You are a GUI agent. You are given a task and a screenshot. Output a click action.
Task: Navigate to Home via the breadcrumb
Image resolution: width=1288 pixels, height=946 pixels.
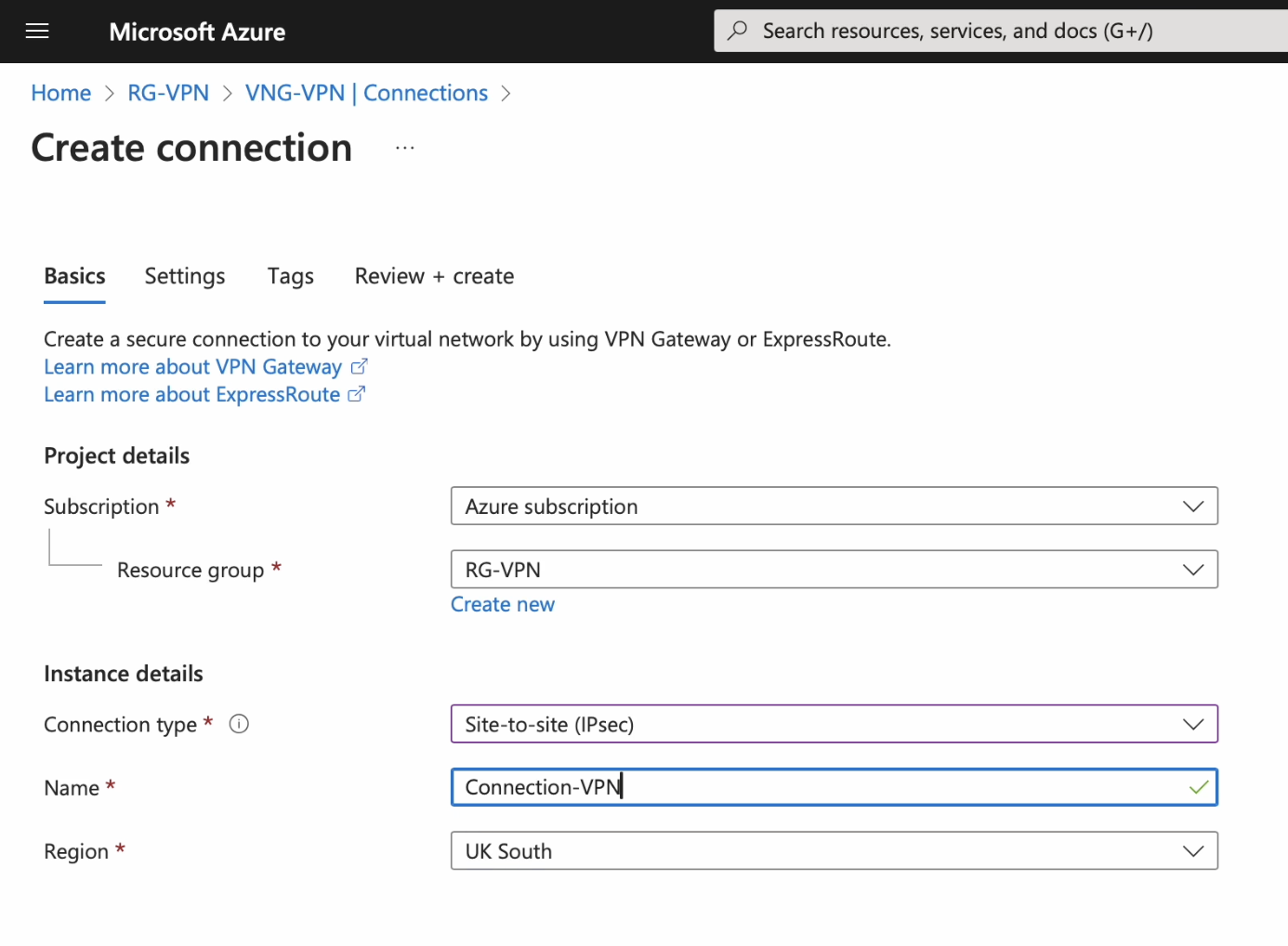pyautogui.click(x=60, y=92)
